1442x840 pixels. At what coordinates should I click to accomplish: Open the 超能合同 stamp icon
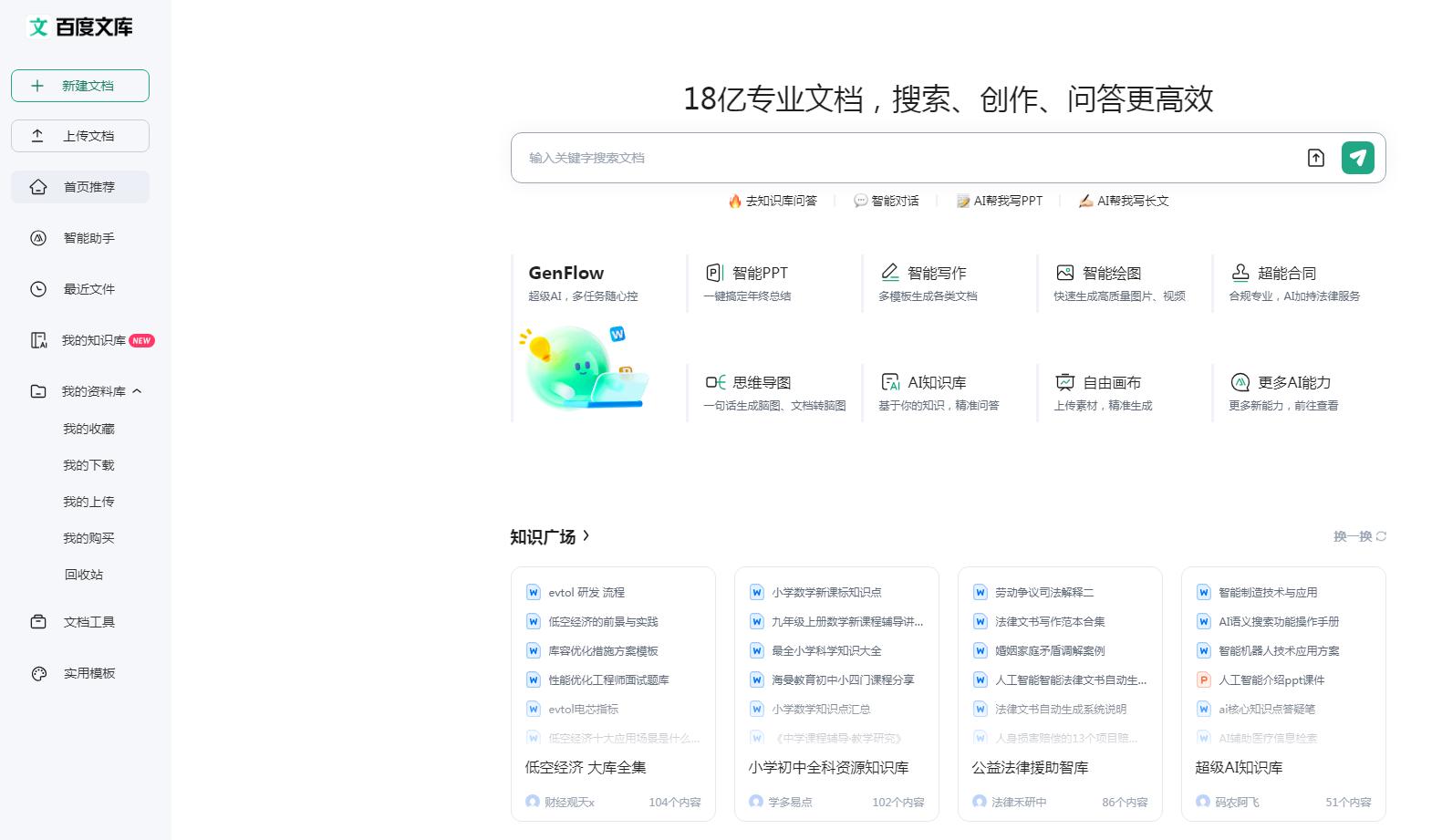(x=1240, y=273)
